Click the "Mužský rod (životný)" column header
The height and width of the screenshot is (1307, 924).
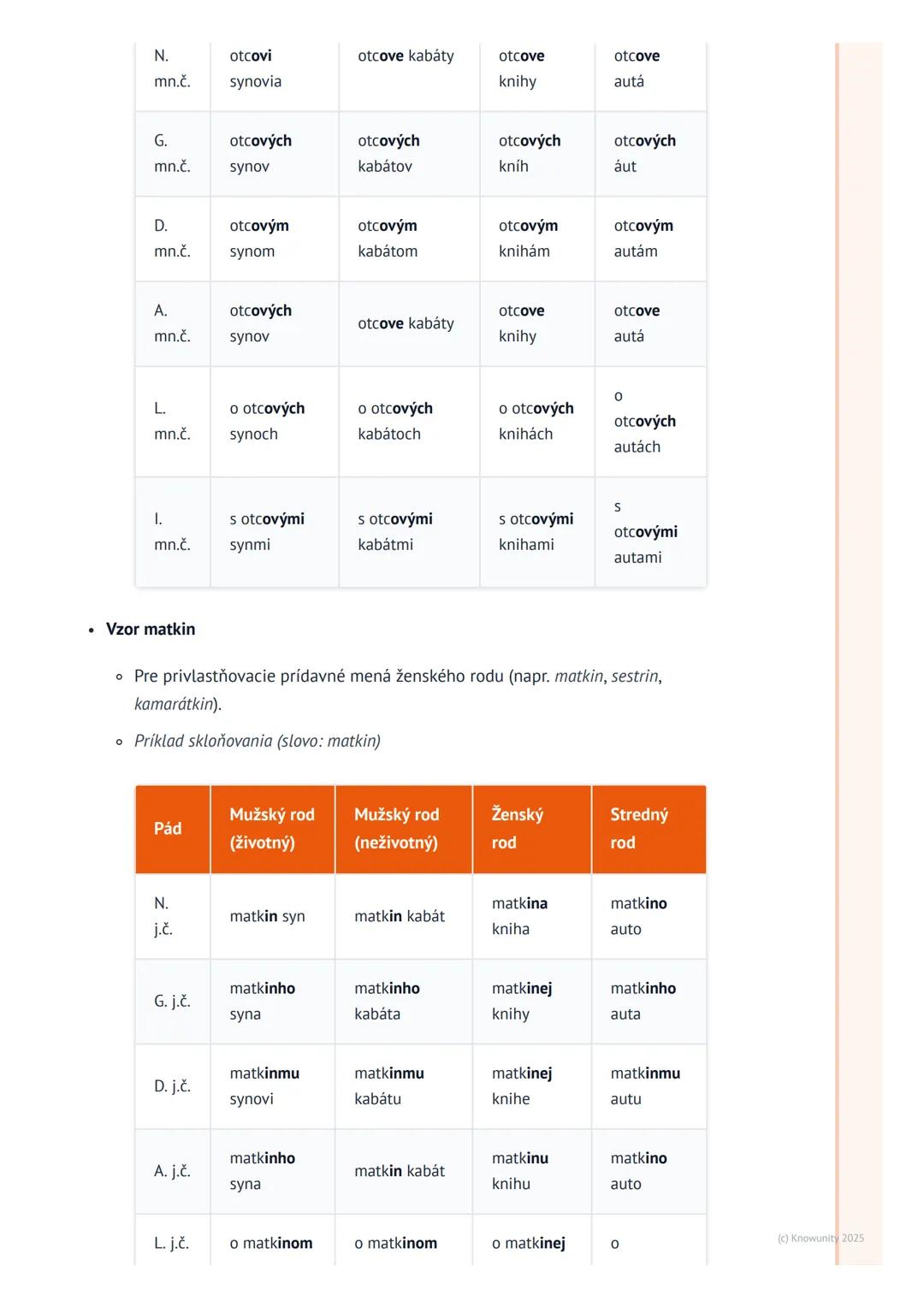pyautogui.click(x=272, y=828)
